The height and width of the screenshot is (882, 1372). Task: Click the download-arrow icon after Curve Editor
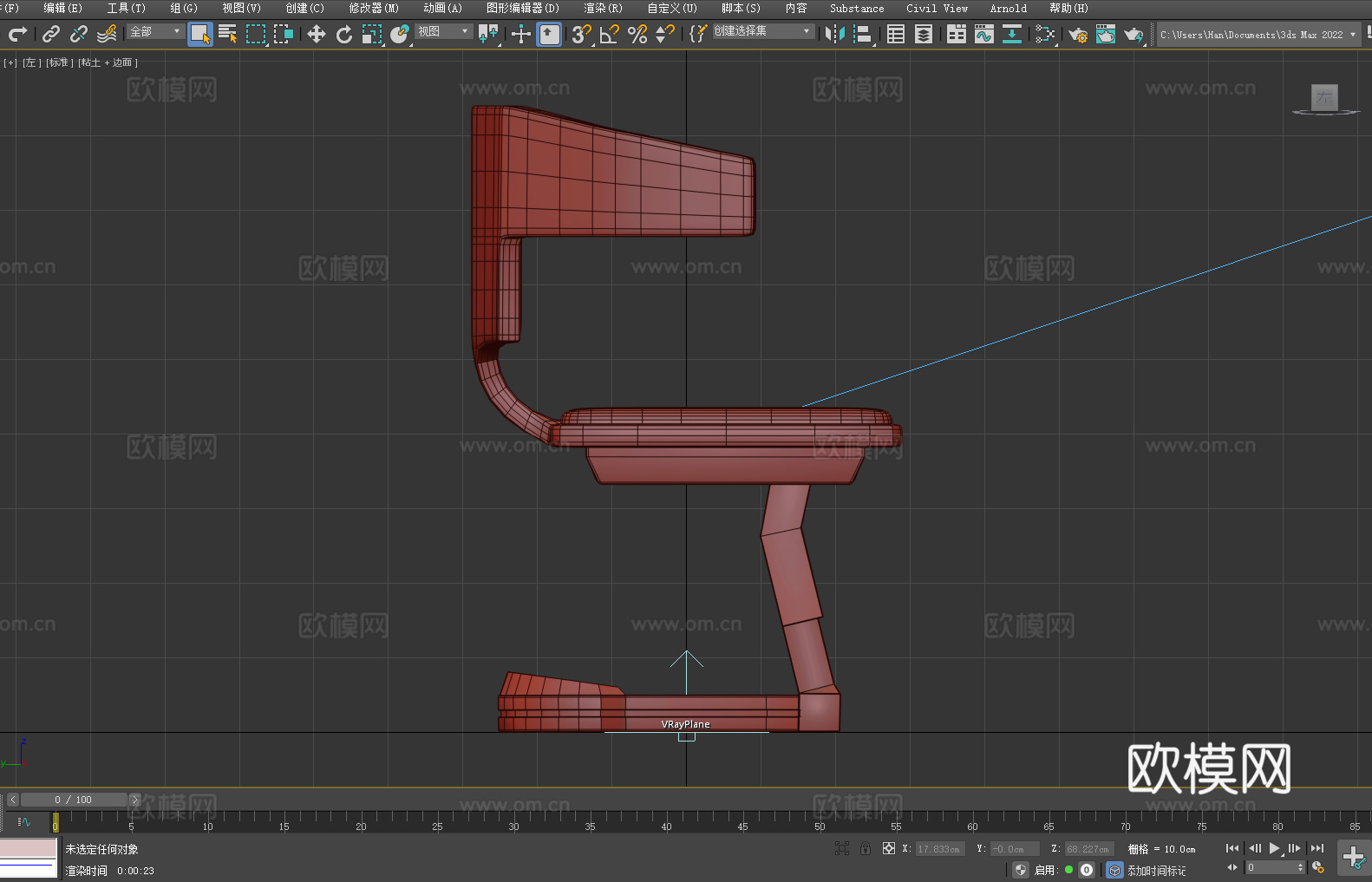(1012, 34)
